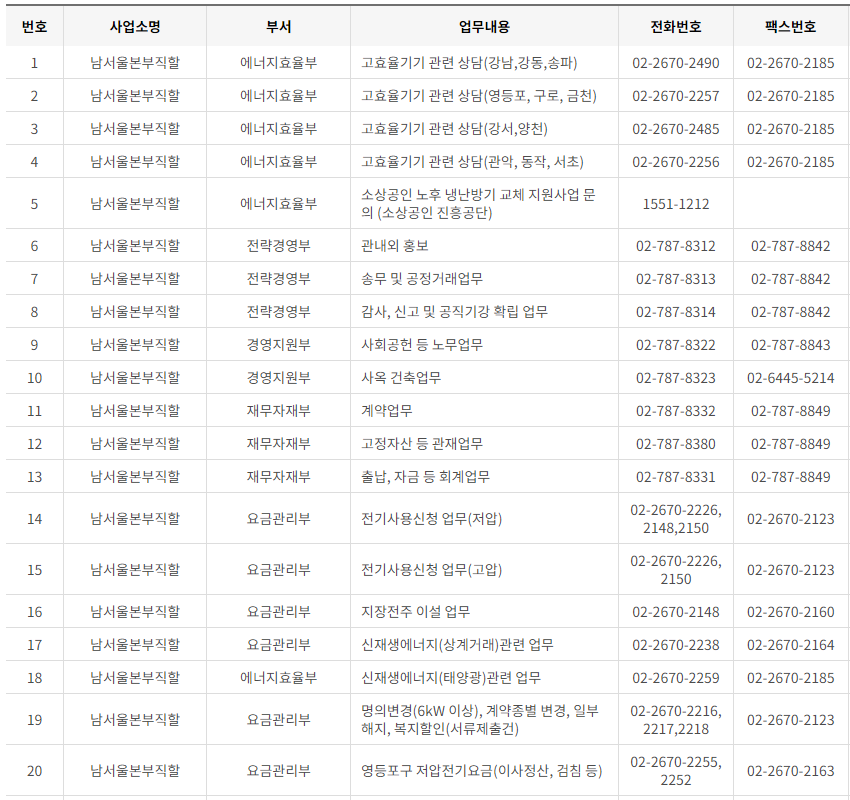The width and height of the screenshot is (850, 800).
Task: Click the 재무자재부 cell in row 11
Action: coord(276,410)
